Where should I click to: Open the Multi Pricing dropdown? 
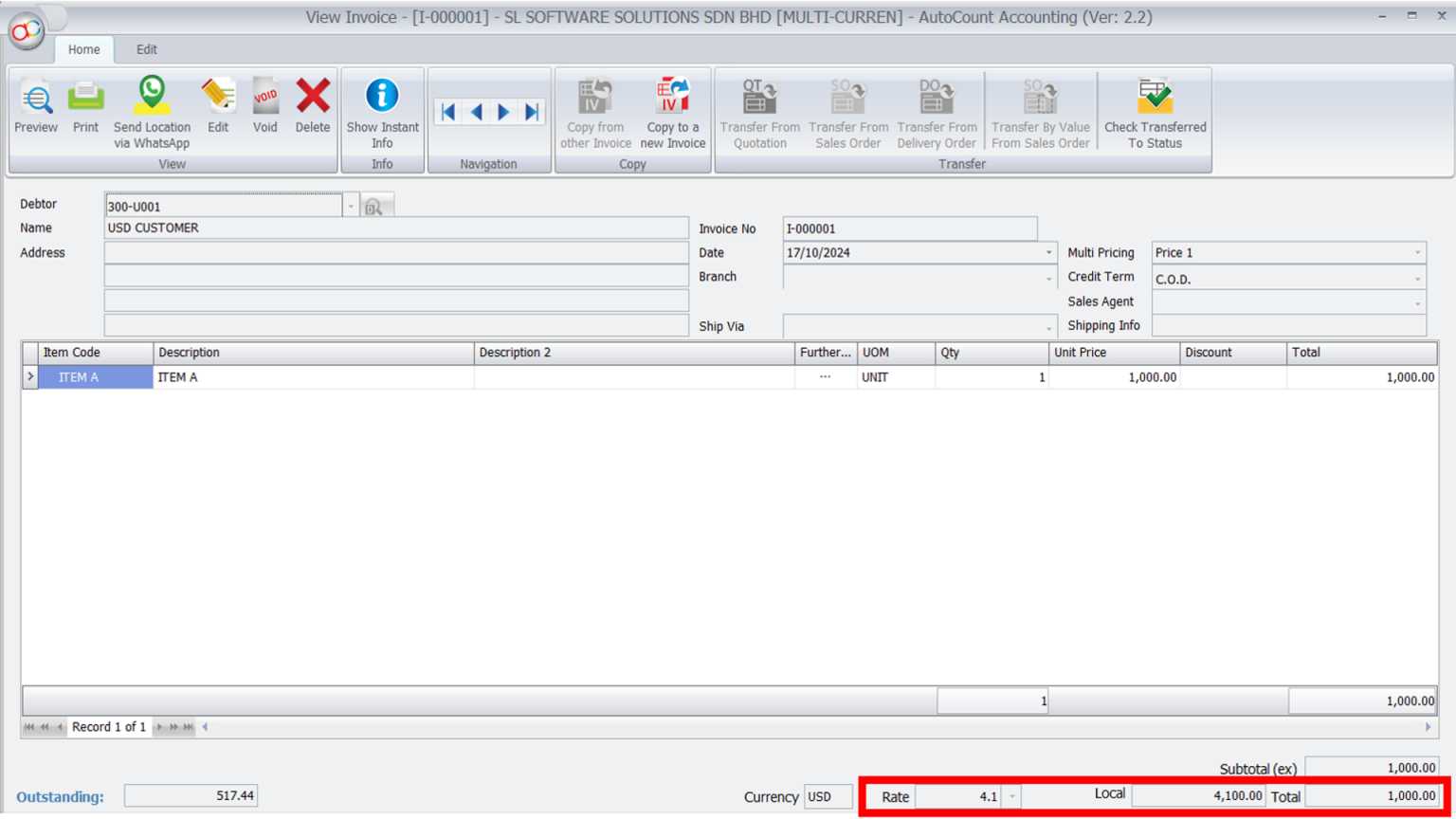point(1418,253)
